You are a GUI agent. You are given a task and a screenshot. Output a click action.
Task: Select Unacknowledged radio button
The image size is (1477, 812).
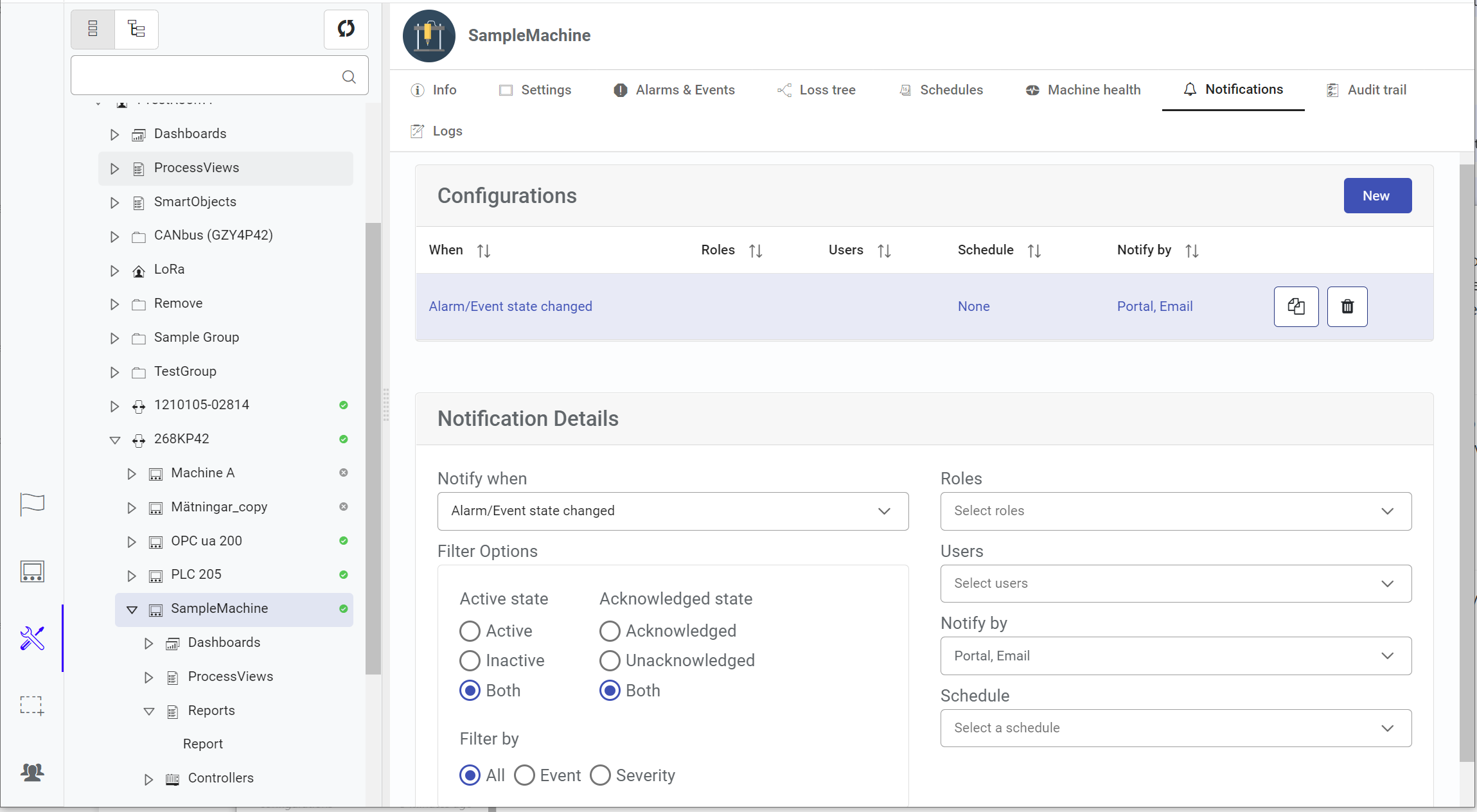coord(610,660)
